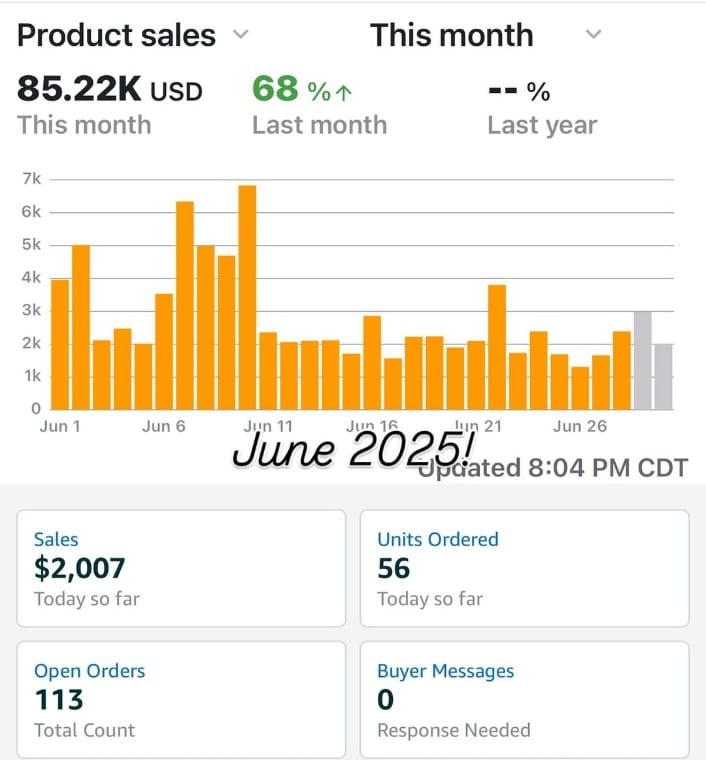Image resolution: width=706 pixels, height=760 pixels.
Task: Click the chevron beside Product sales
Action: click(x=240, y=35)
